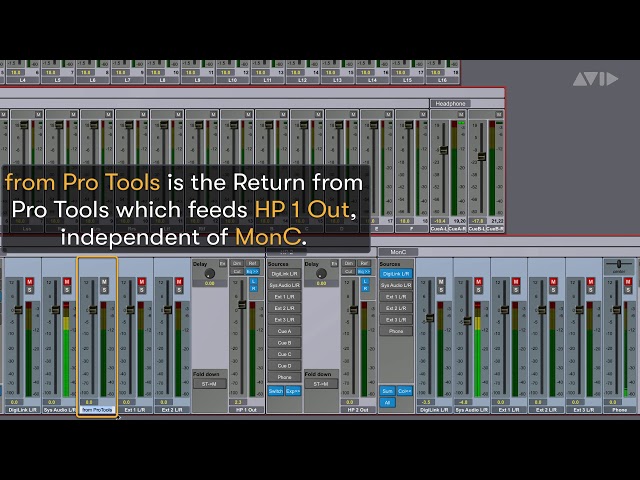Click the -3.5 fader value field
Viewport: 640px width, 480px height.
(427, 402)
